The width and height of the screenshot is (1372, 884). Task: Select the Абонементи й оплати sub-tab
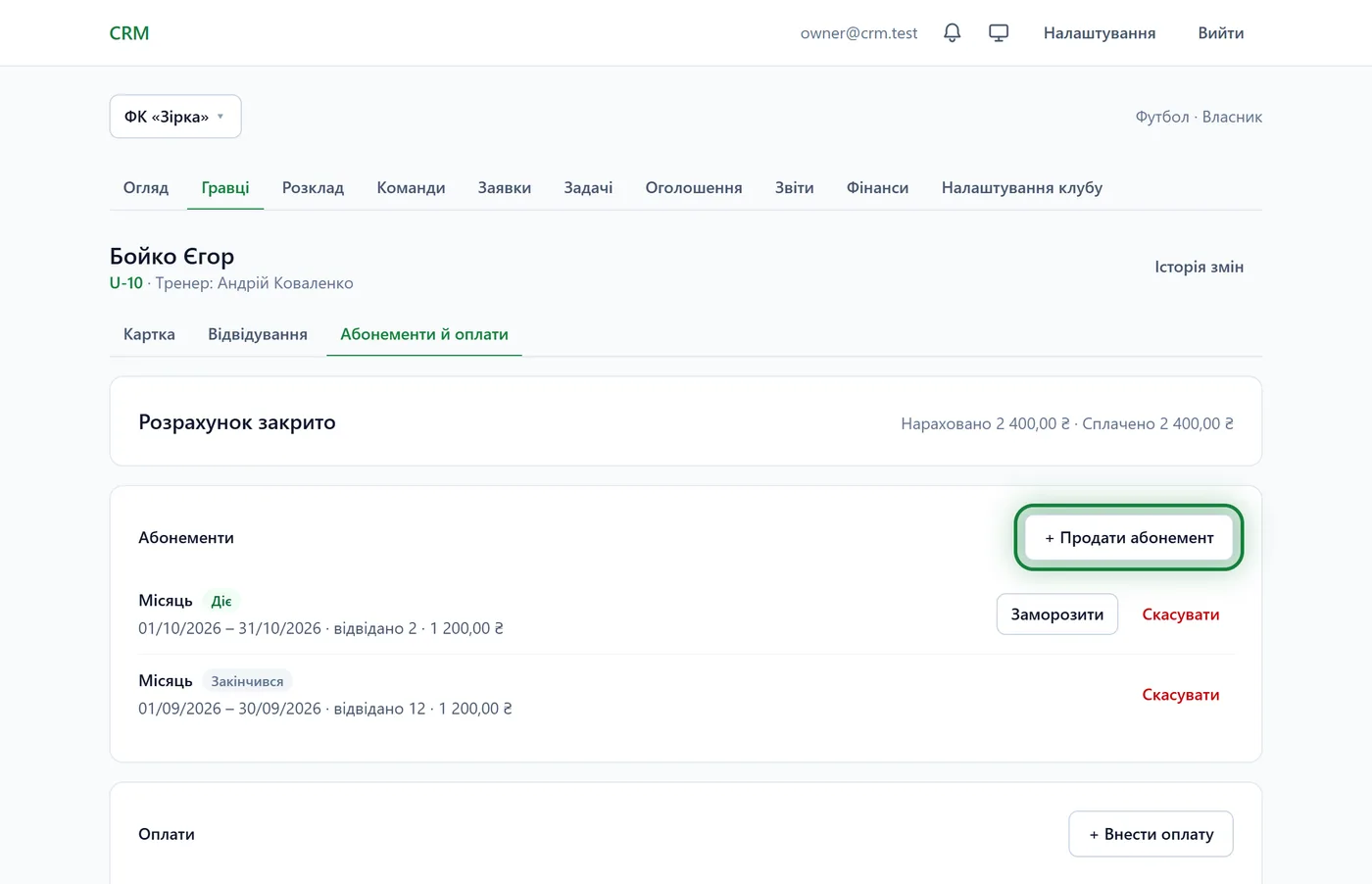click(424, 334)
